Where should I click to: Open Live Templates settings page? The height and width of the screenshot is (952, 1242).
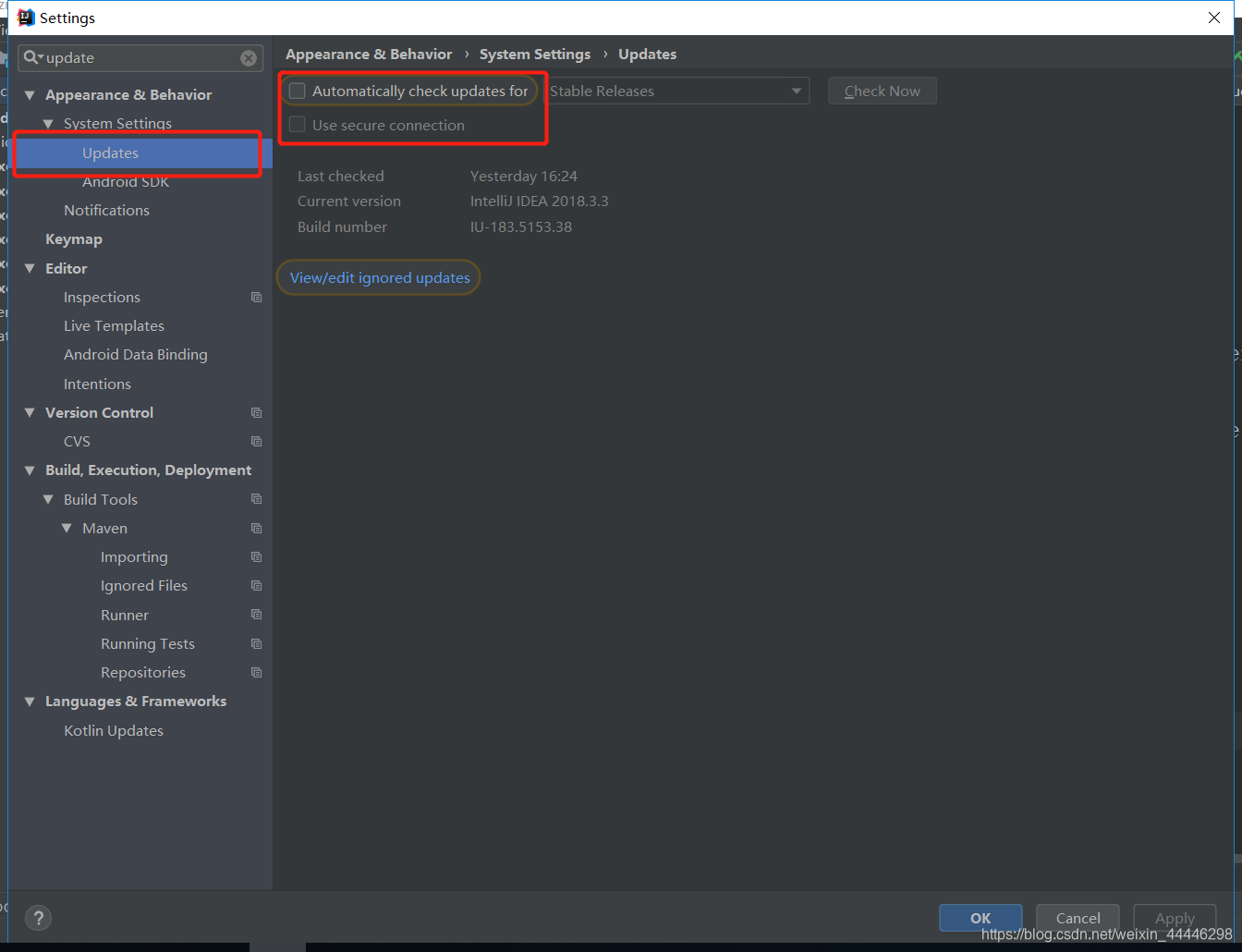coord(114,326)
